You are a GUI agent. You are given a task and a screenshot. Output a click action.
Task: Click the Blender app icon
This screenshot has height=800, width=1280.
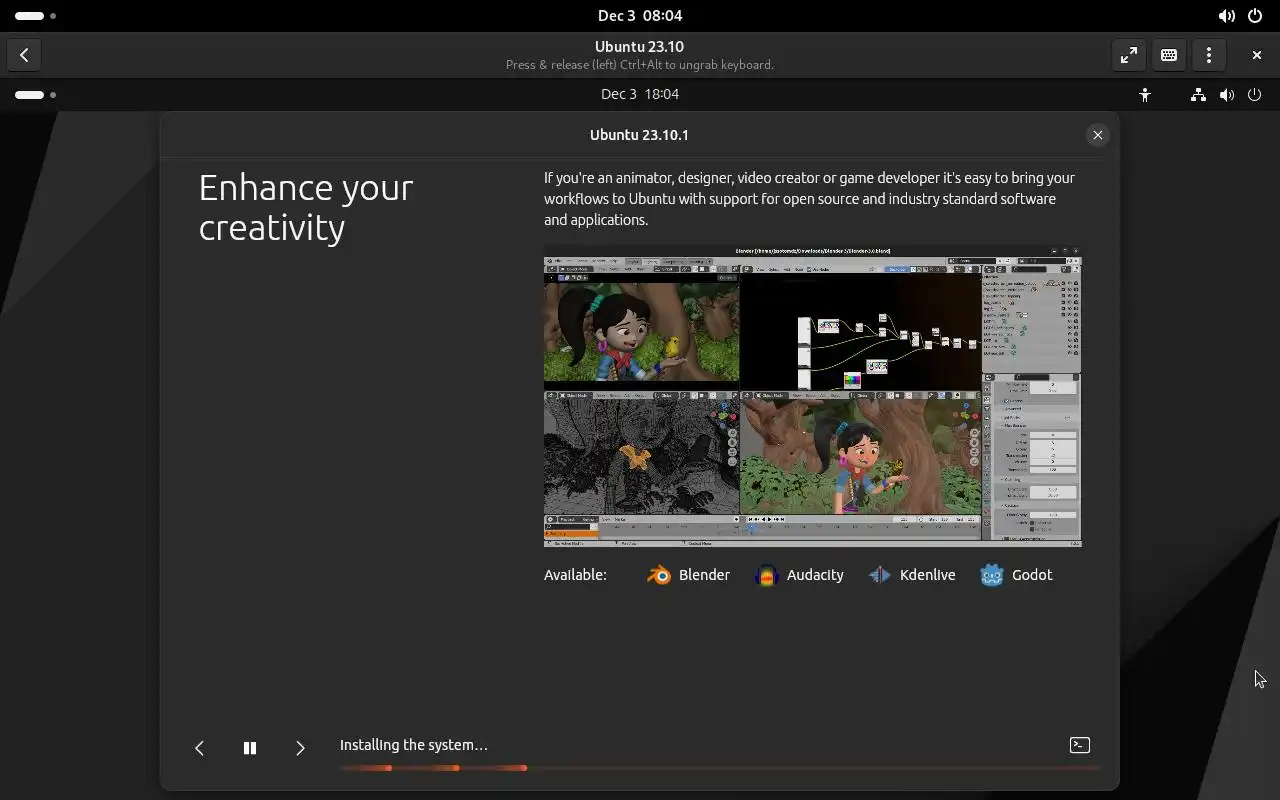click(659, 575)
